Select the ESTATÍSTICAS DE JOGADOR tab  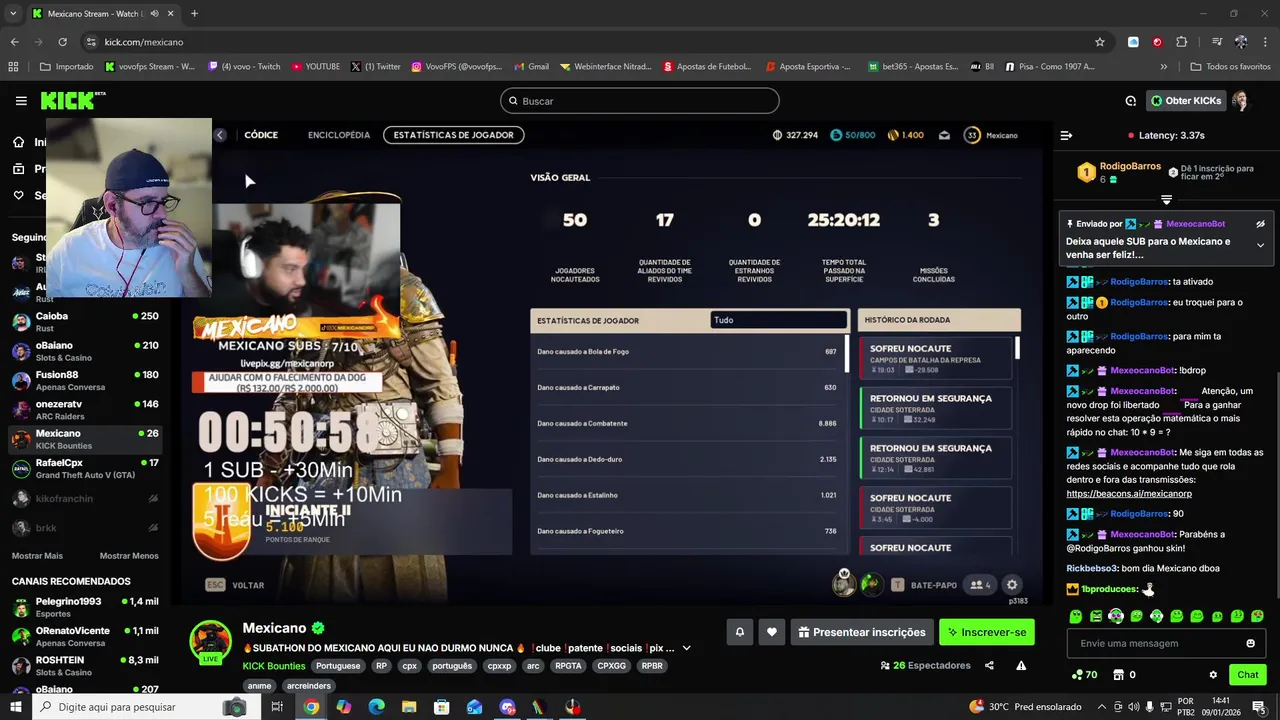pyautogui.click(x=453, y=135)
